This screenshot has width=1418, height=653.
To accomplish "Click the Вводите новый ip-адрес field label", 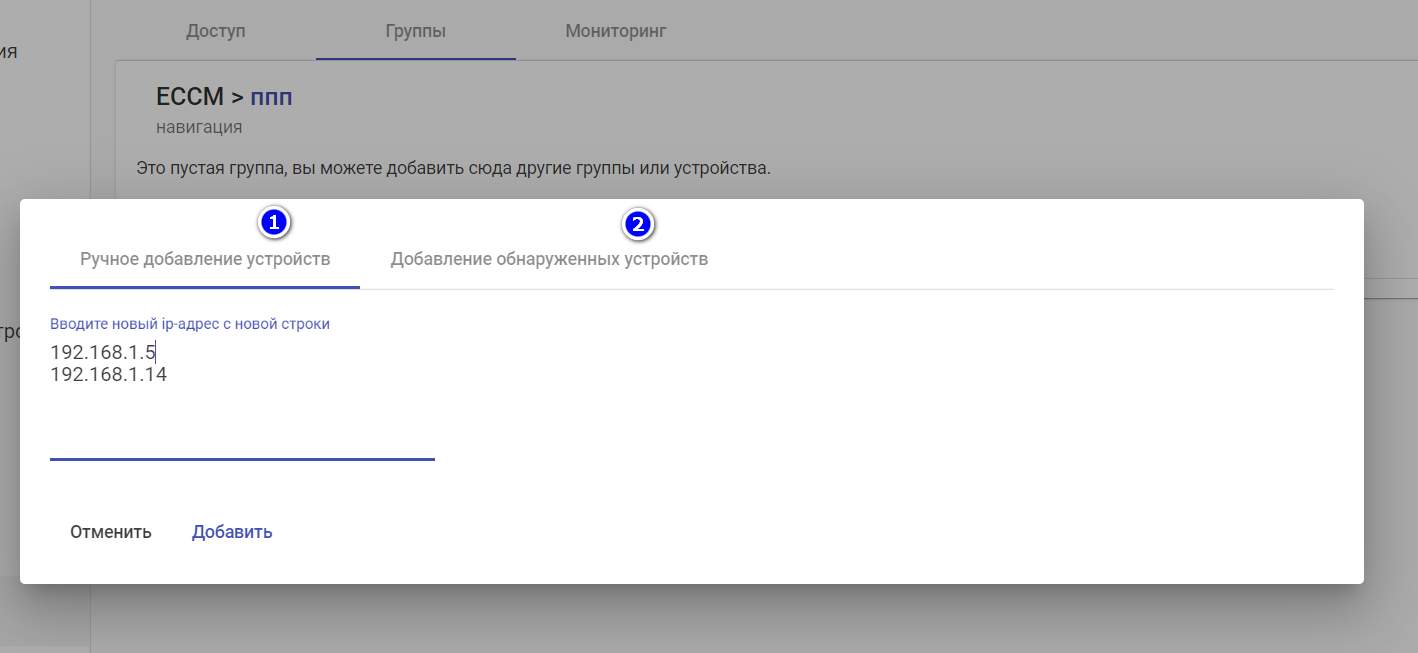I will [190, 324].
